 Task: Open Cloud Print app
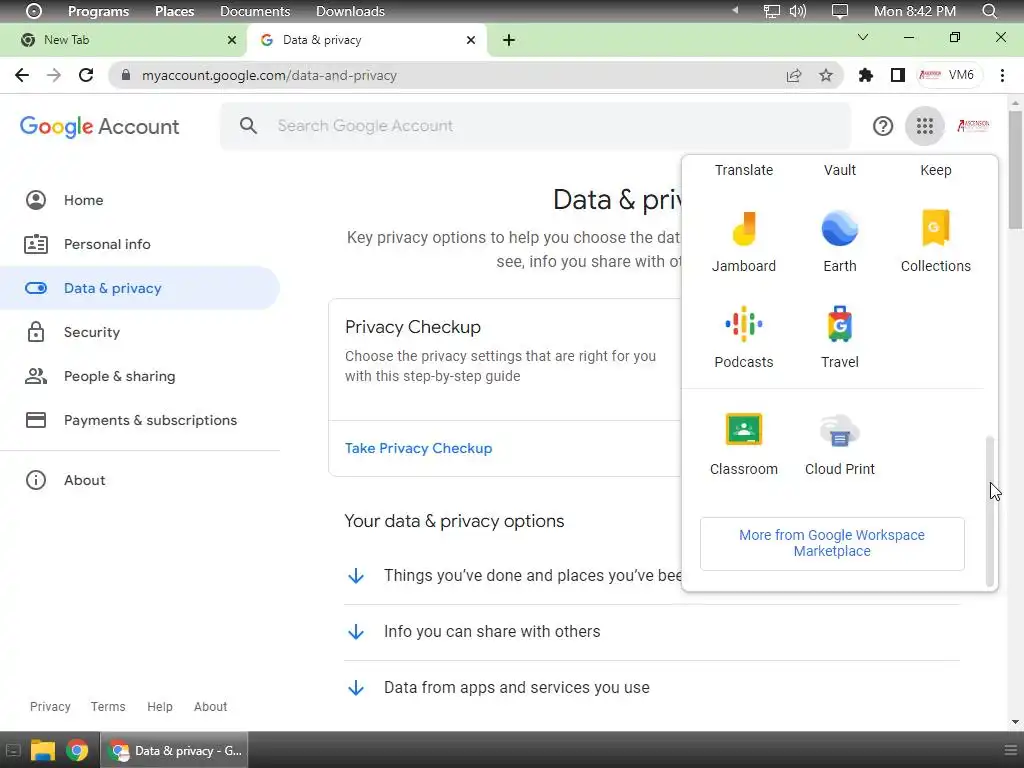[x=839, y=430]
